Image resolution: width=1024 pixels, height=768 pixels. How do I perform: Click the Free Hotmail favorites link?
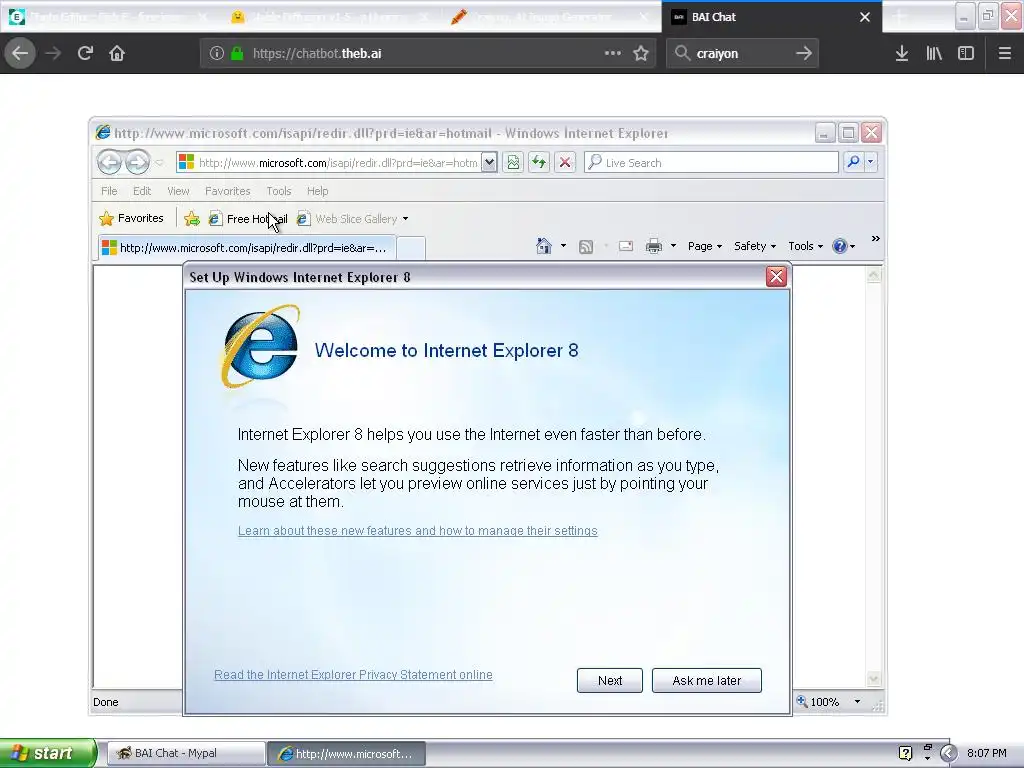[x=248, y=219]
